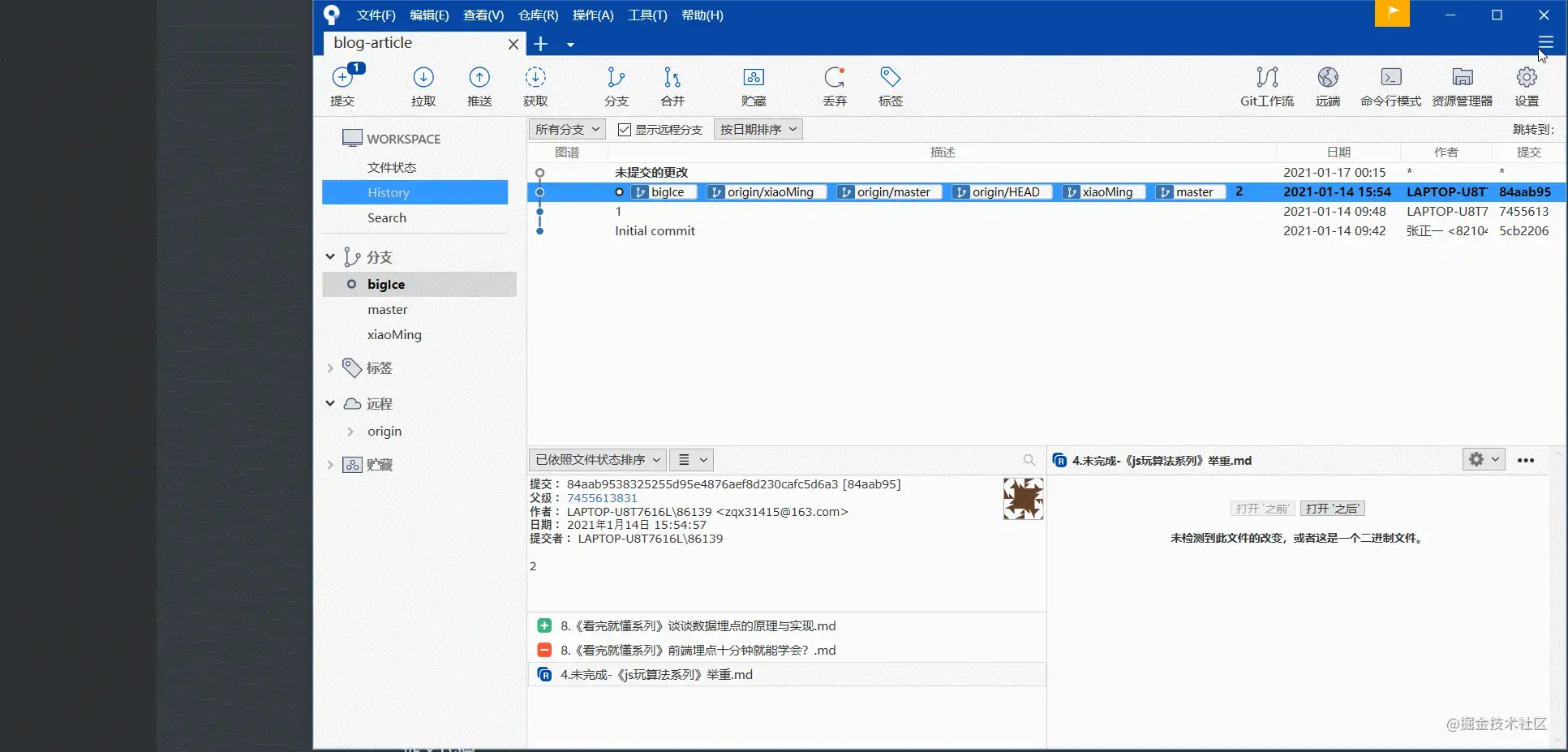Click the origin/master branch label
The height and width of the screenshot is (752, 1568).
point(890,192)
